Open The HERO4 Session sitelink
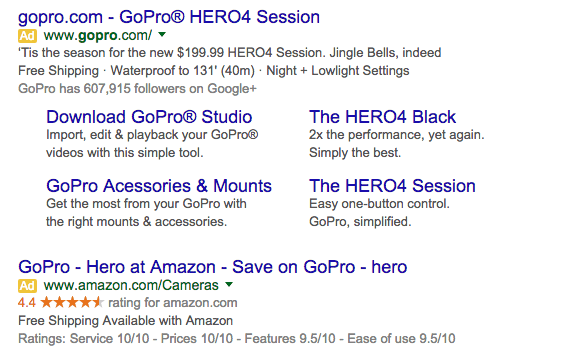567x360 pixels. click(x=392, y=186)
